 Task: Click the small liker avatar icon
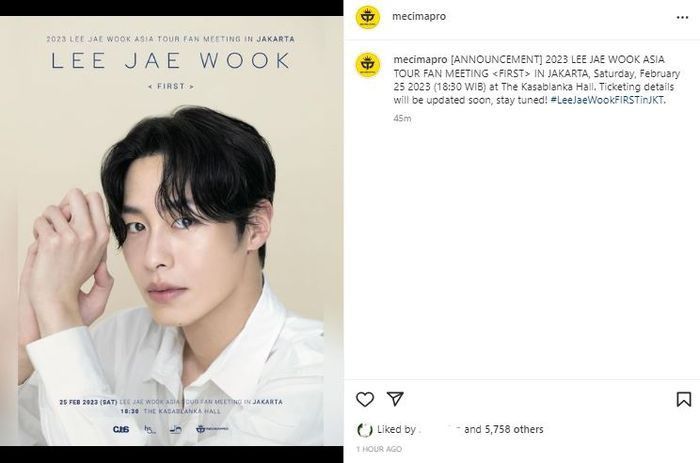365,430
